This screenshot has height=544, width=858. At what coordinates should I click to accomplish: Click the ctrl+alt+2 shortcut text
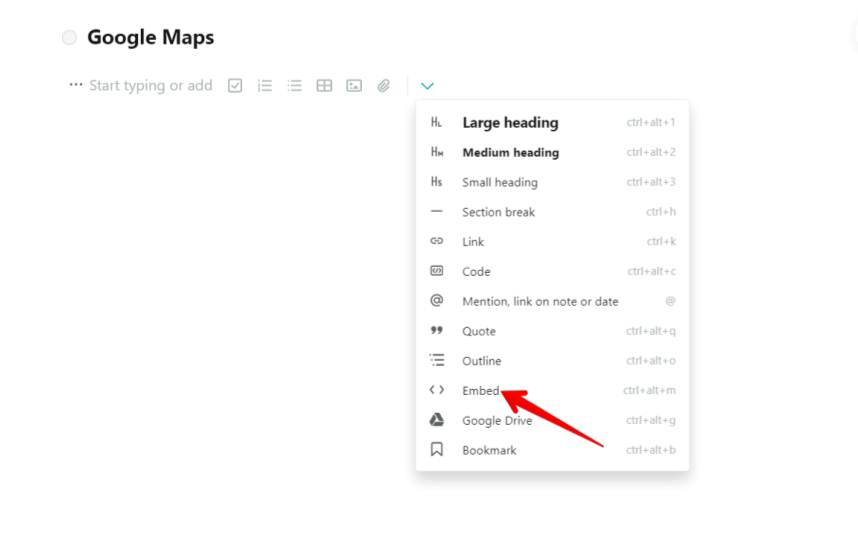tap(651, 152)
